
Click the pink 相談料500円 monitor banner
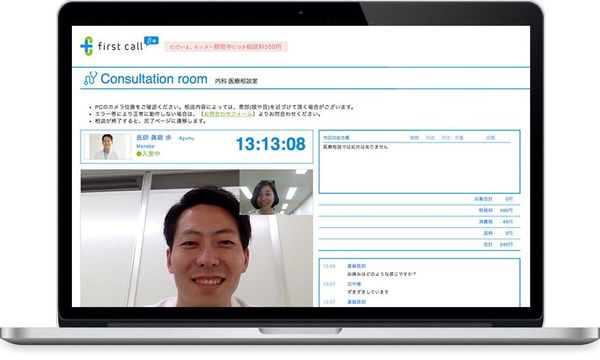pyautogui.click(x=226, y=47)
